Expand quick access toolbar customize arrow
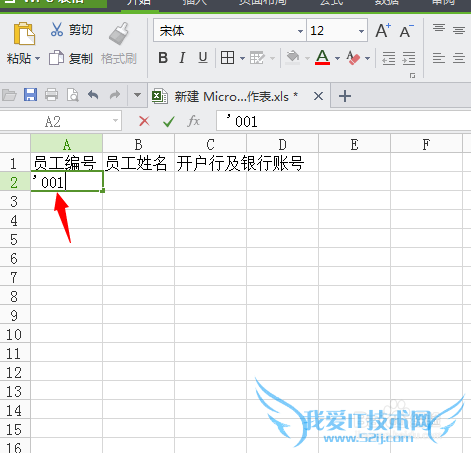 (x=137, y=95)
